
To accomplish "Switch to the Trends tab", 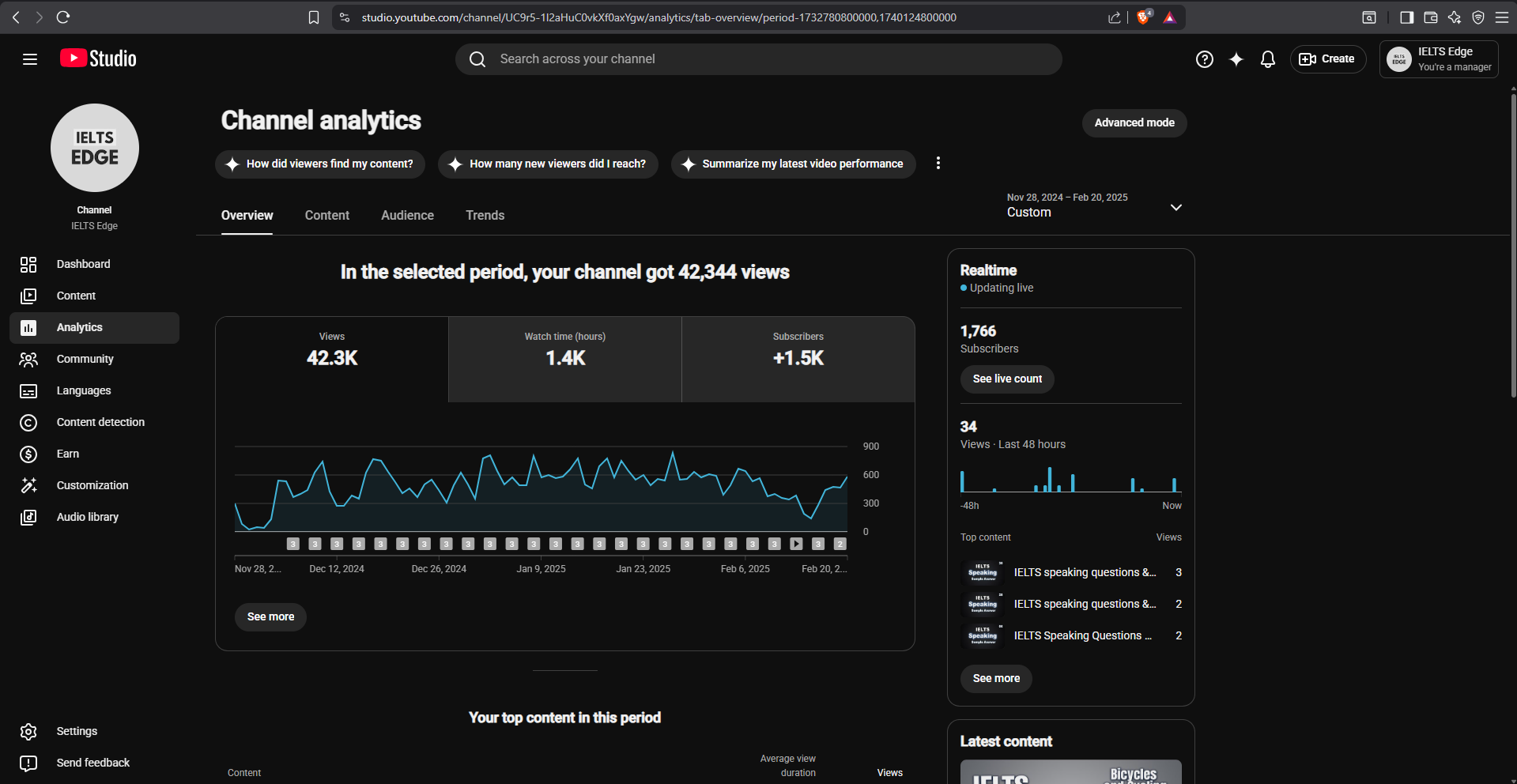I will [485, 216].
